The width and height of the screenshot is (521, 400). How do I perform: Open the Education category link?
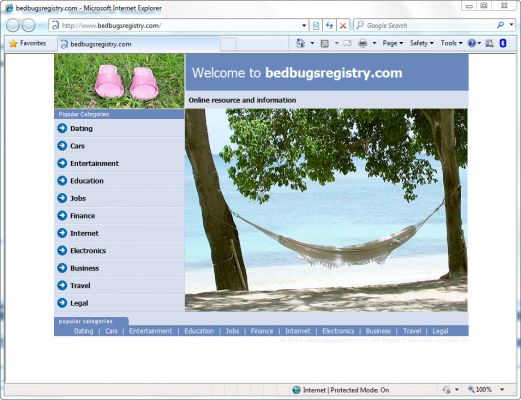87,181
